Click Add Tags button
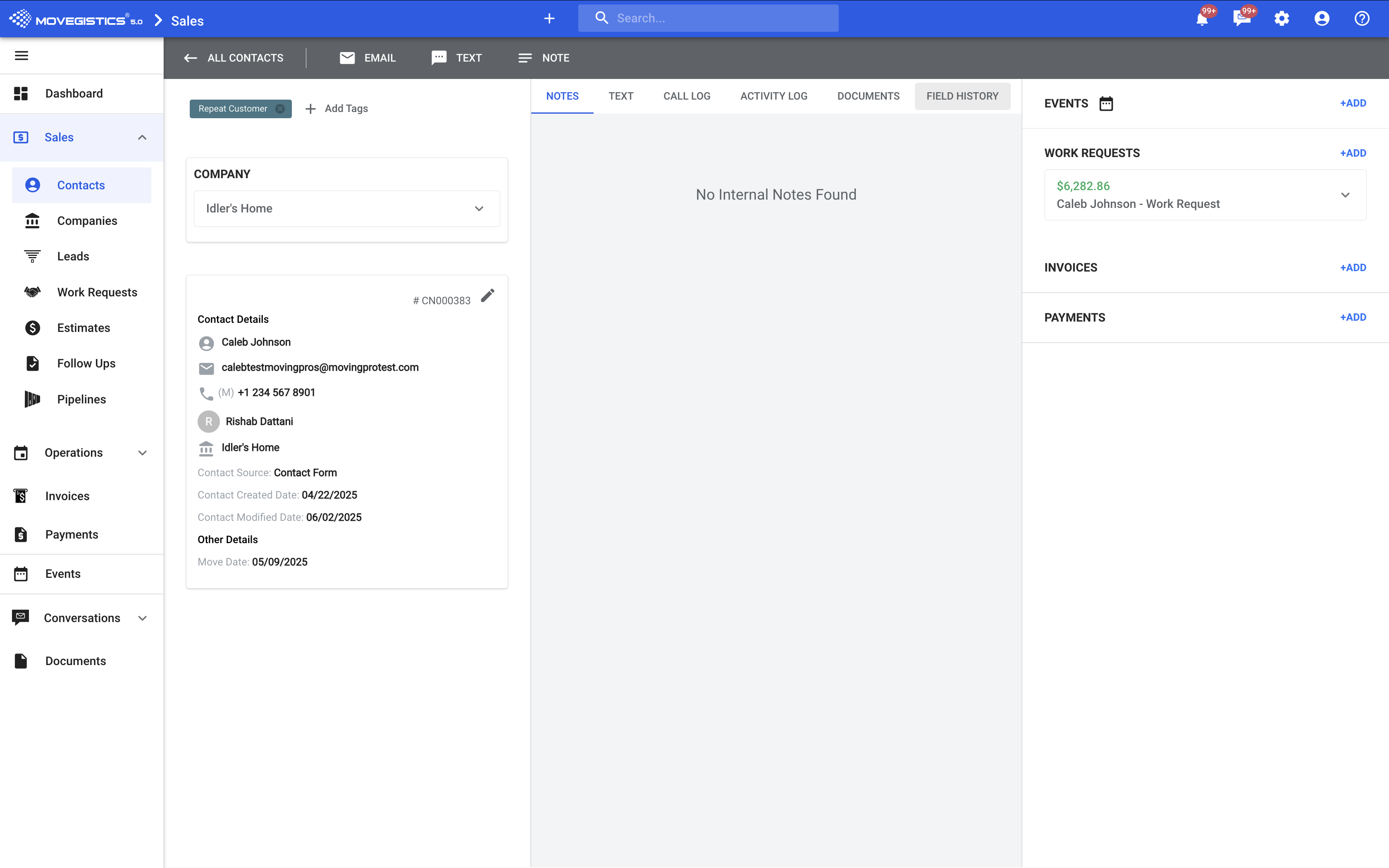 [x=337, y=108]
